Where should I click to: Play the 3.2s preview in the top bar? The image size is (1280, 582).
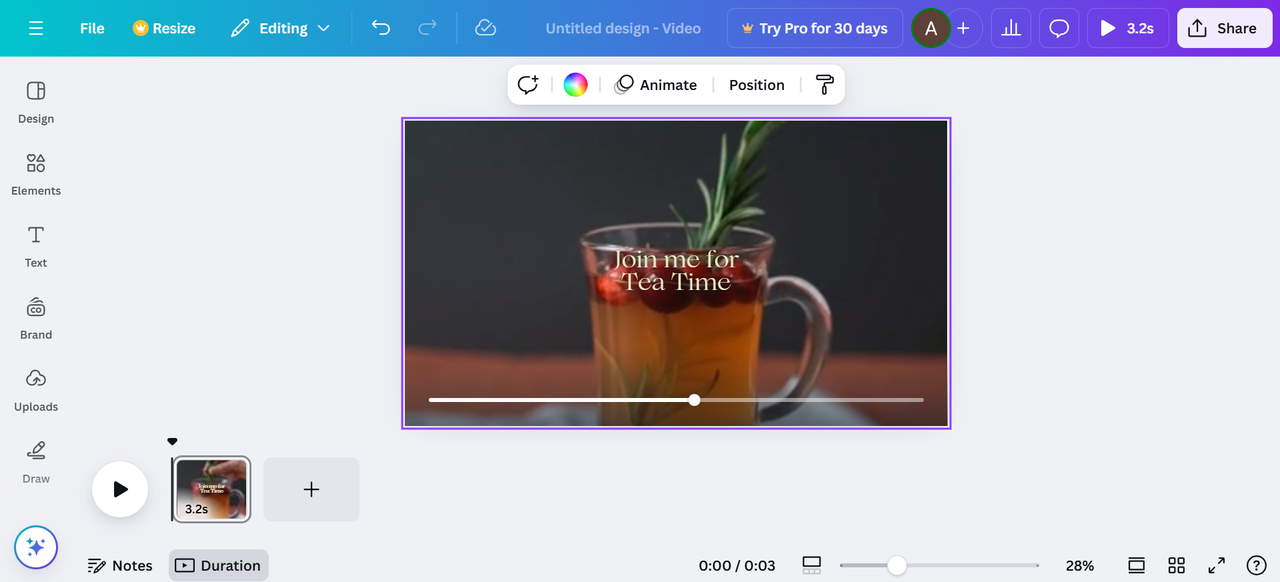pyautogui.click(x=1127, y=28)
